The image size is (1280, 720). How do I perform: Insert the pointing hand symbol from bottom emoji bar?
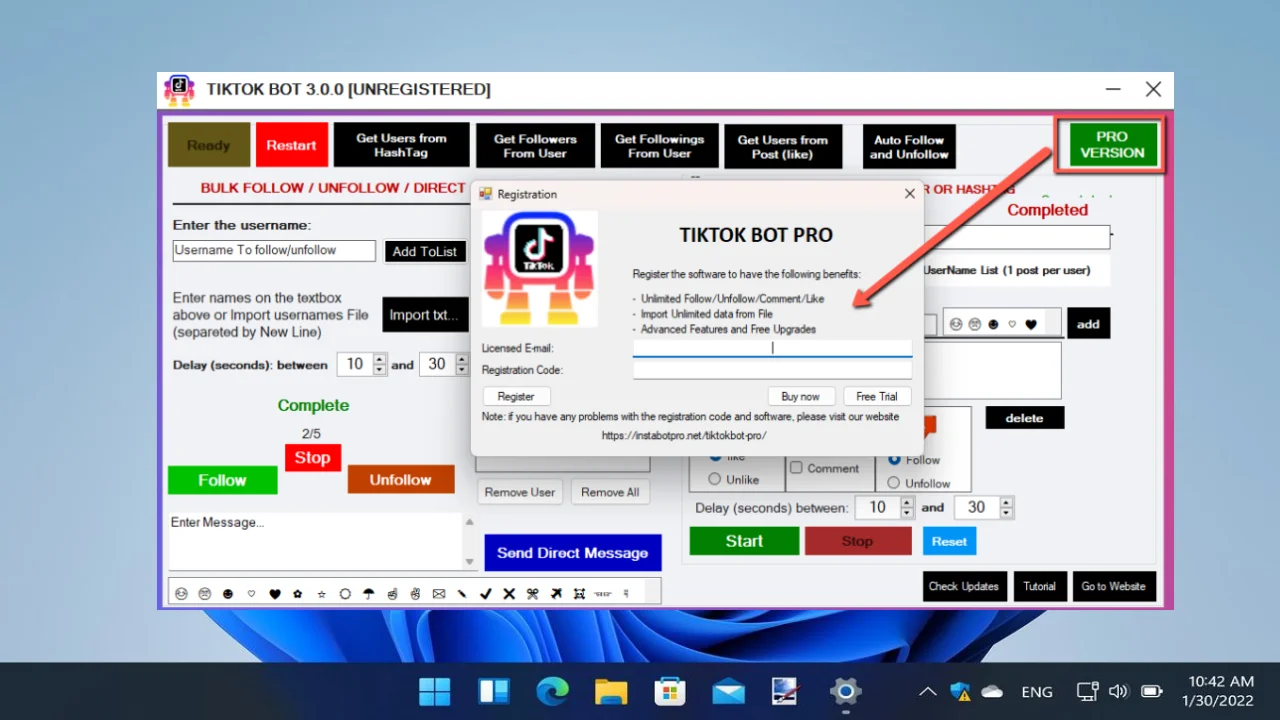[392, 594]
